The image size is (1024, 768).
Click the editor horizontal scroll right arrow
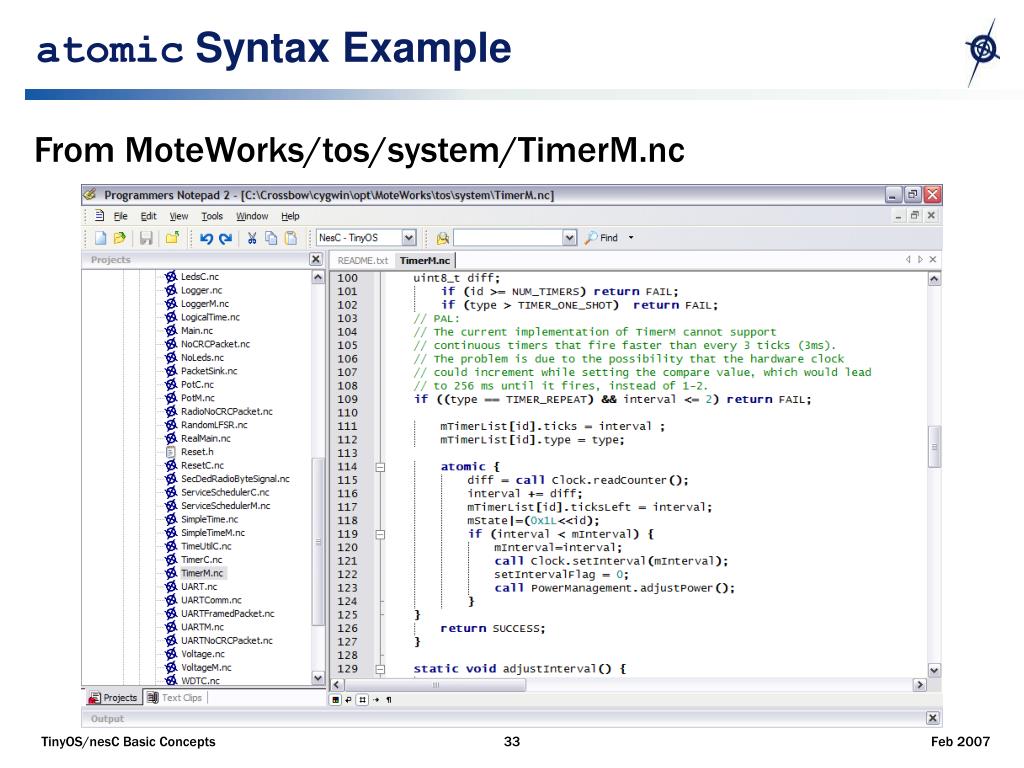click(x=920, y=685)
